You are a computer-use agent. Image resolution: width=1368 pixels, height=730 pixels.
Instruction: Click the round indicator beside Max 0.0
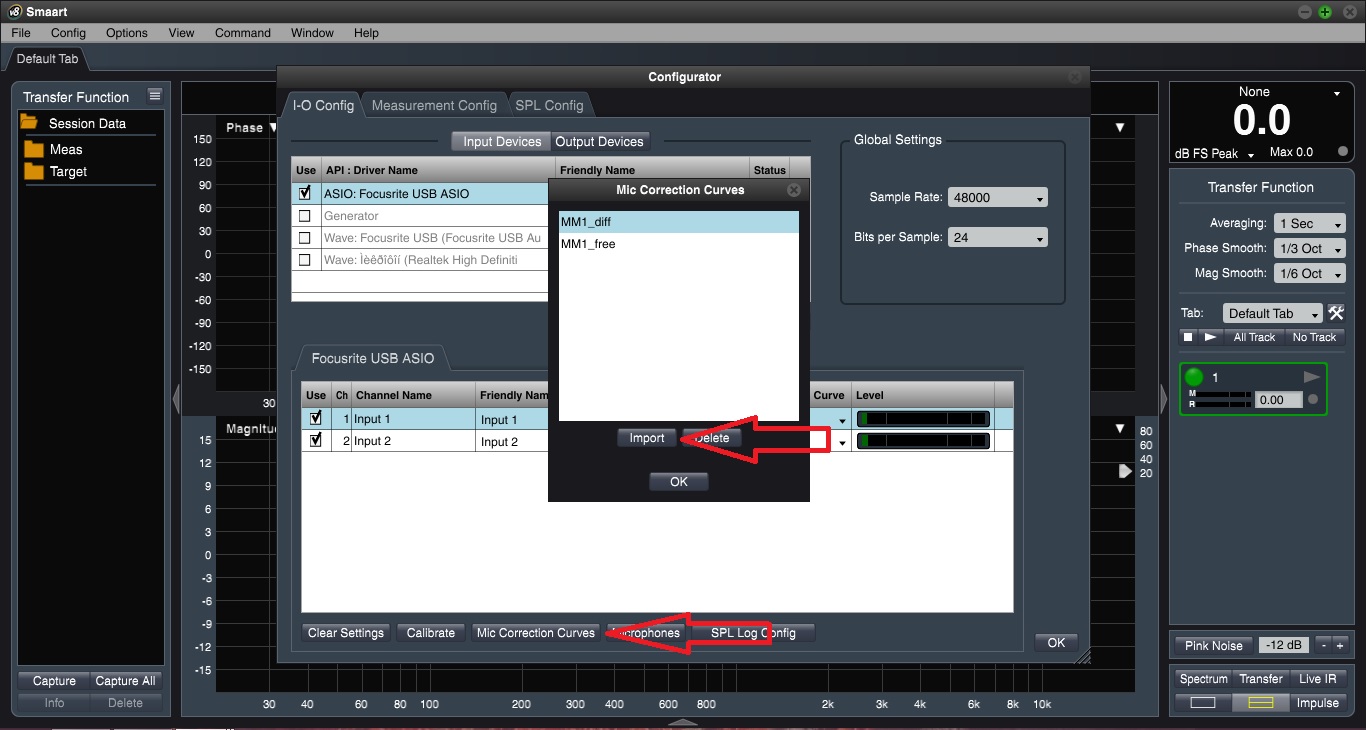coord(1342,152)
